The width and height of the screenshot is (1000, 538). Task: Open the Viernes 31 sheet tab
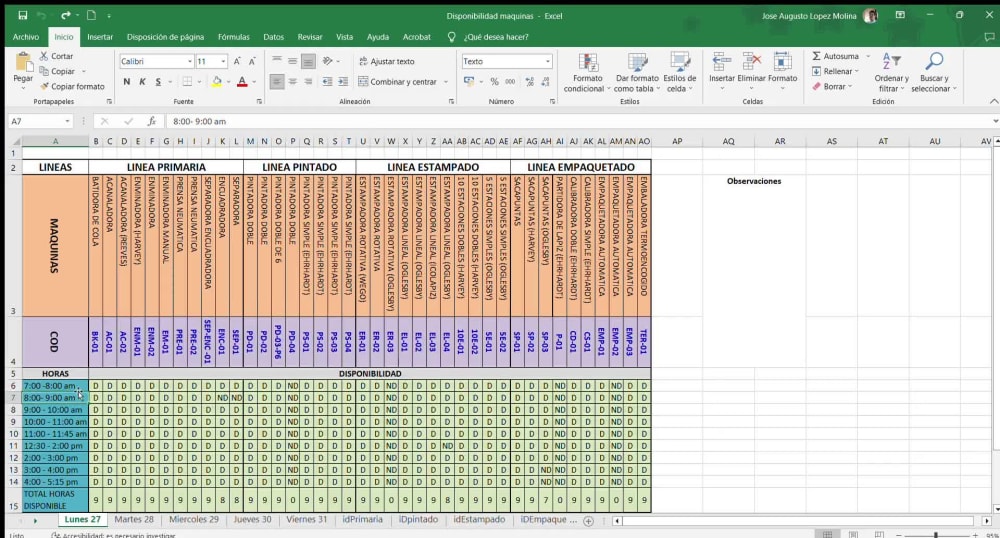(306, 520)
